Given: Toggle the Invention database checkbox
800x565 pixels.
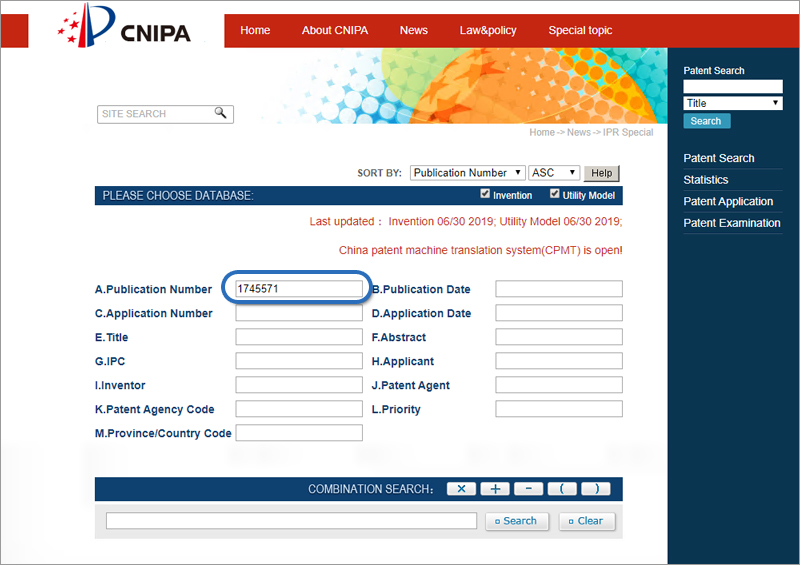Looking at the screenshot, I should 485,194.
